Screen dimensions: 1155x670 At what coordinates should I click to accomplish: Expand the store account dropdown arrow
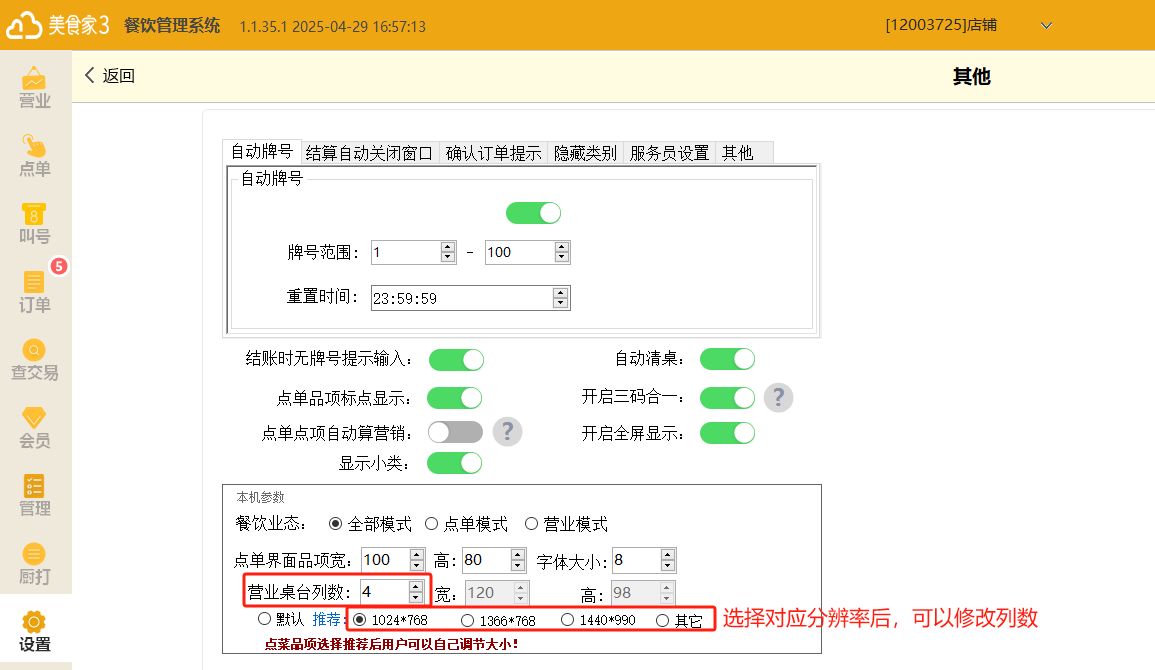pos(1047,25)
